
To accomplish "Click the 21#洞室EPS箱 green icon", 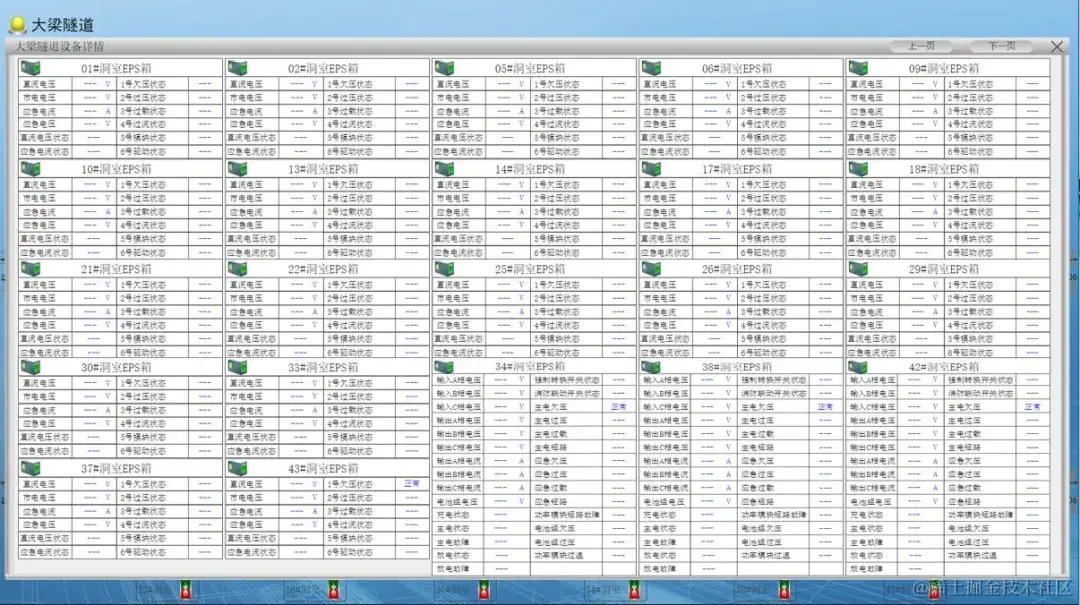I will pyautogui.click(x=31, y=269).
